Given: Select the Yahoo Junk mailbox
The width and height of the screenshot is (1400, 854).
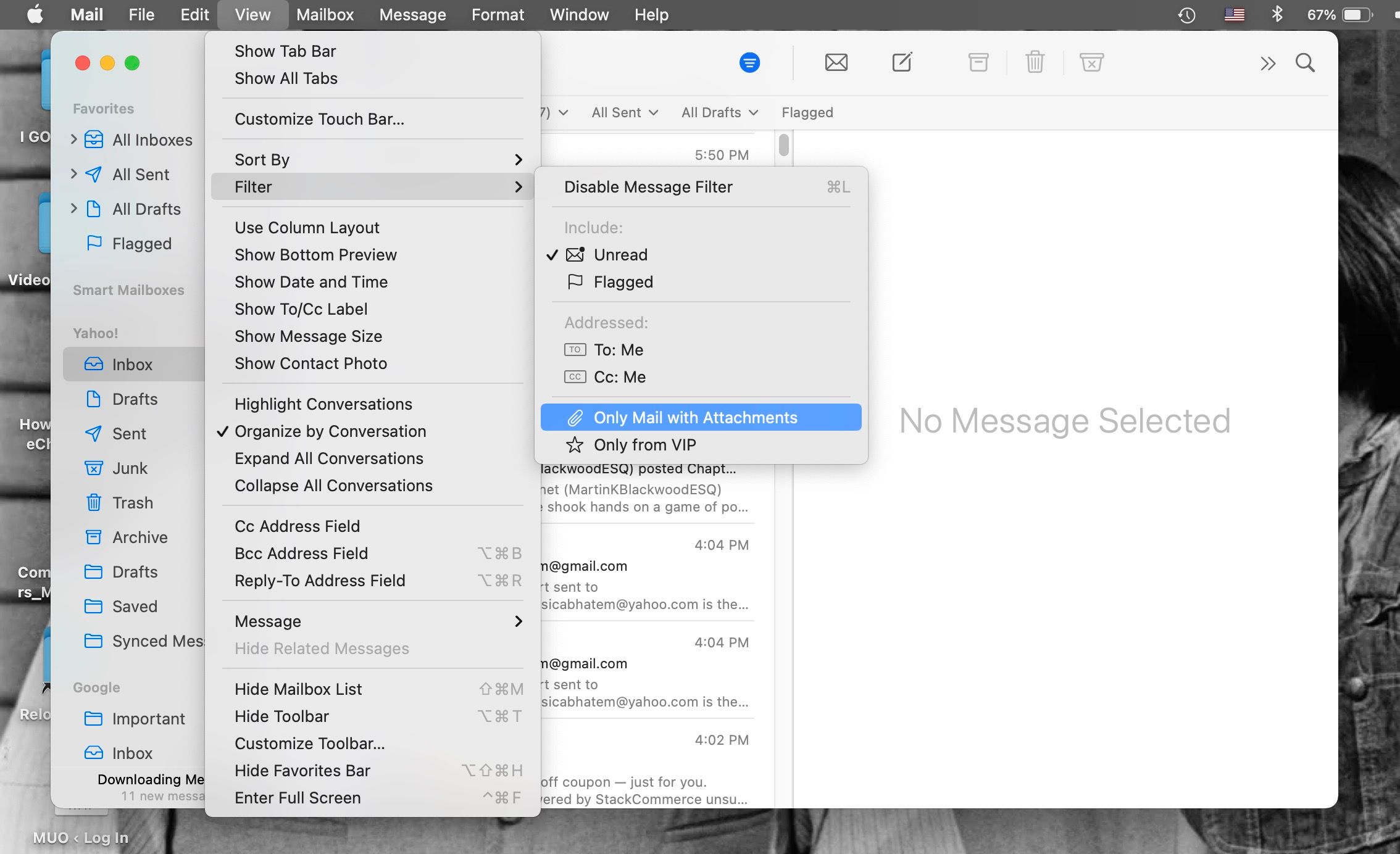Looking at the screenshot, I should pos(130,468).
